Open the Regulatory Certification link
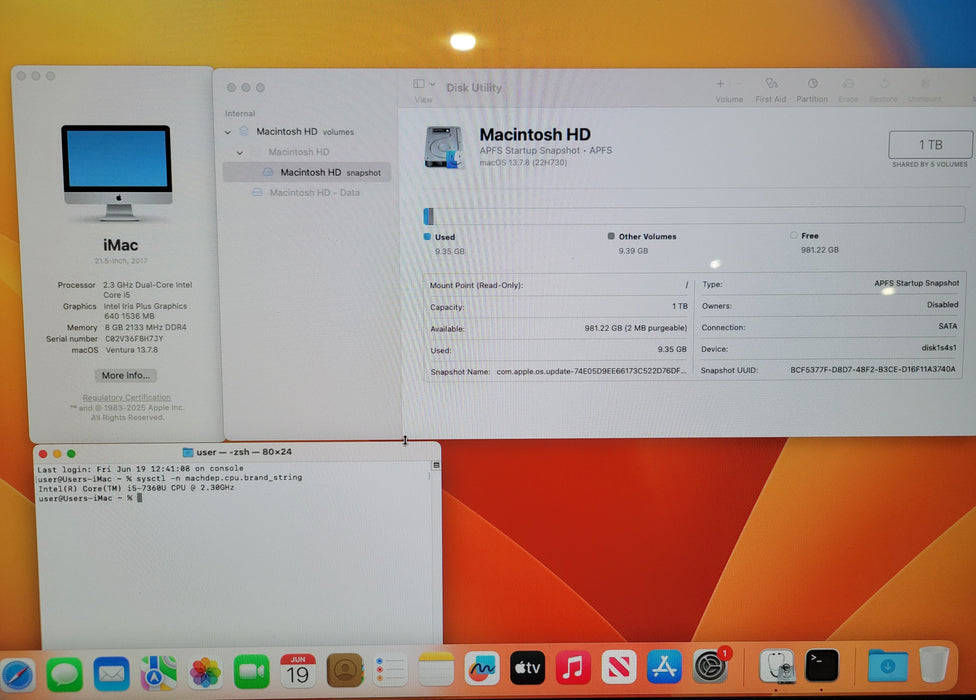Viewport: 976px width, 700px height. 126,397
